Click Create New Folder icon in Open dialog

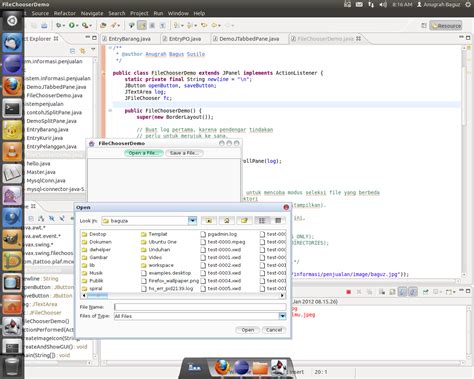click(244, 220)
